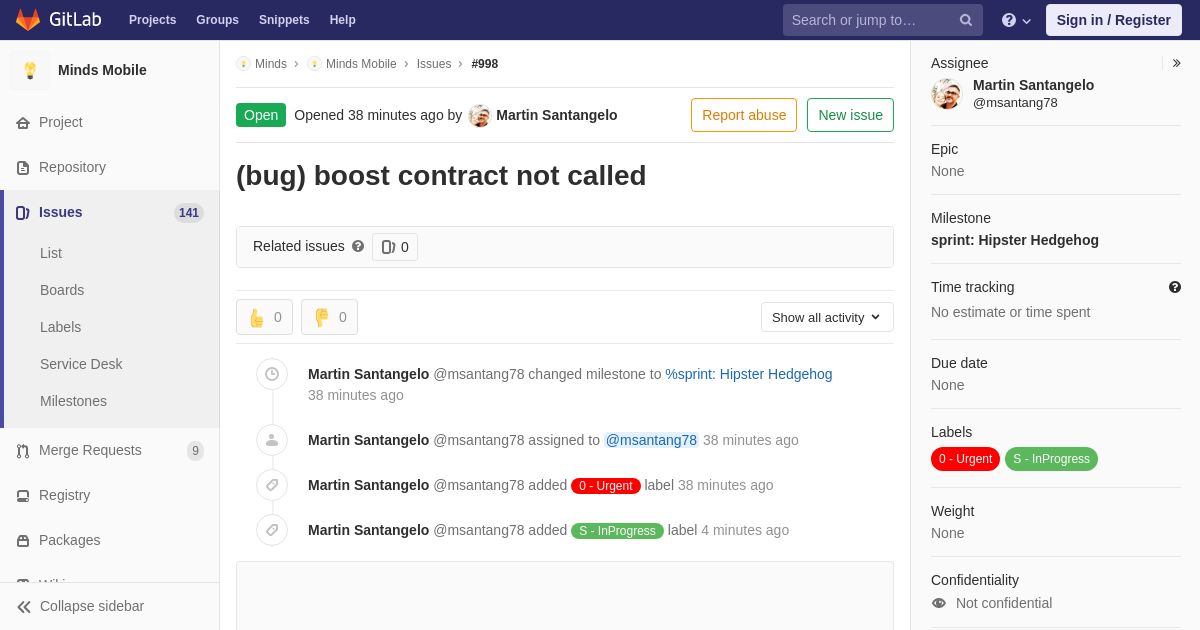Click the Not confidential eye icon
This screenshot has height=630, width=1200.
tap(939, 603)
